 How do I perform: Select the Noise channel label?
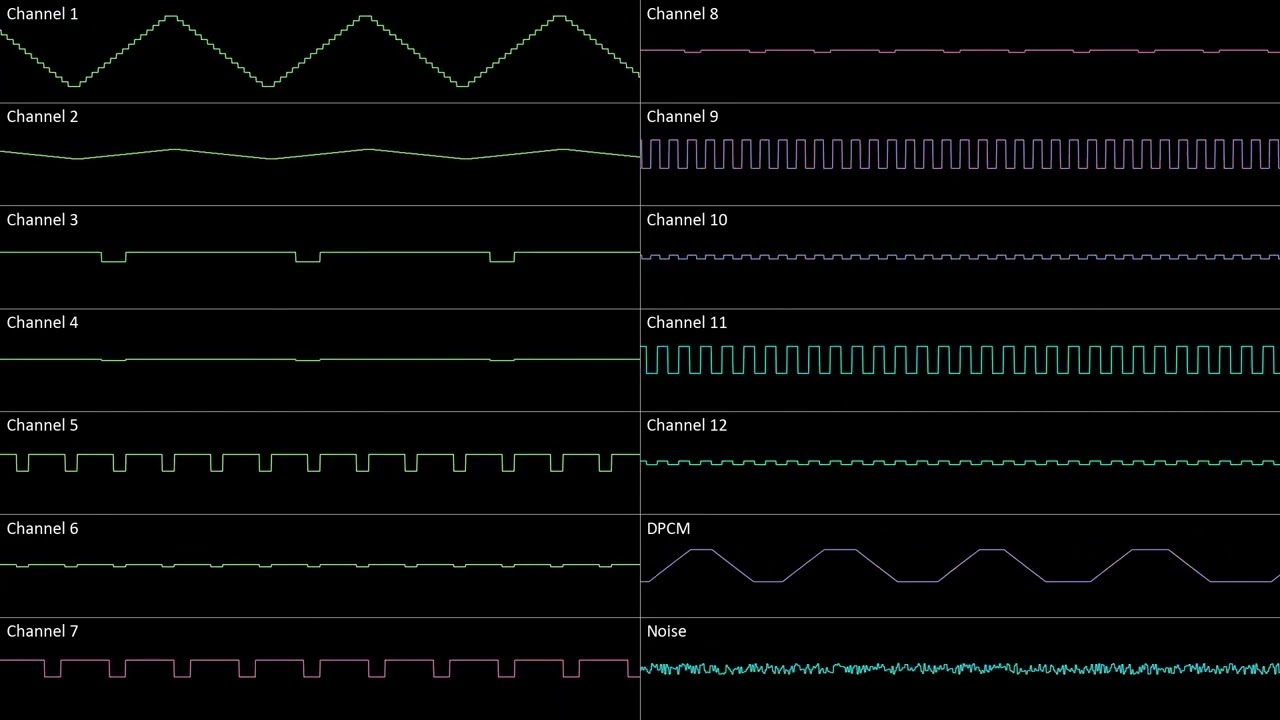[x=666, y=632]
